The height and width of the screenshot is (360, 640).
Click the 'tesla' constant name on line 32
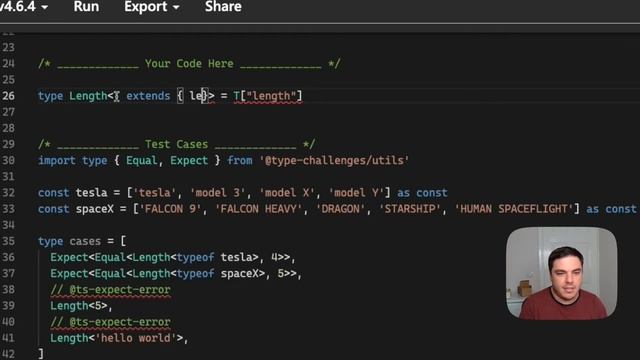[91, 193]
